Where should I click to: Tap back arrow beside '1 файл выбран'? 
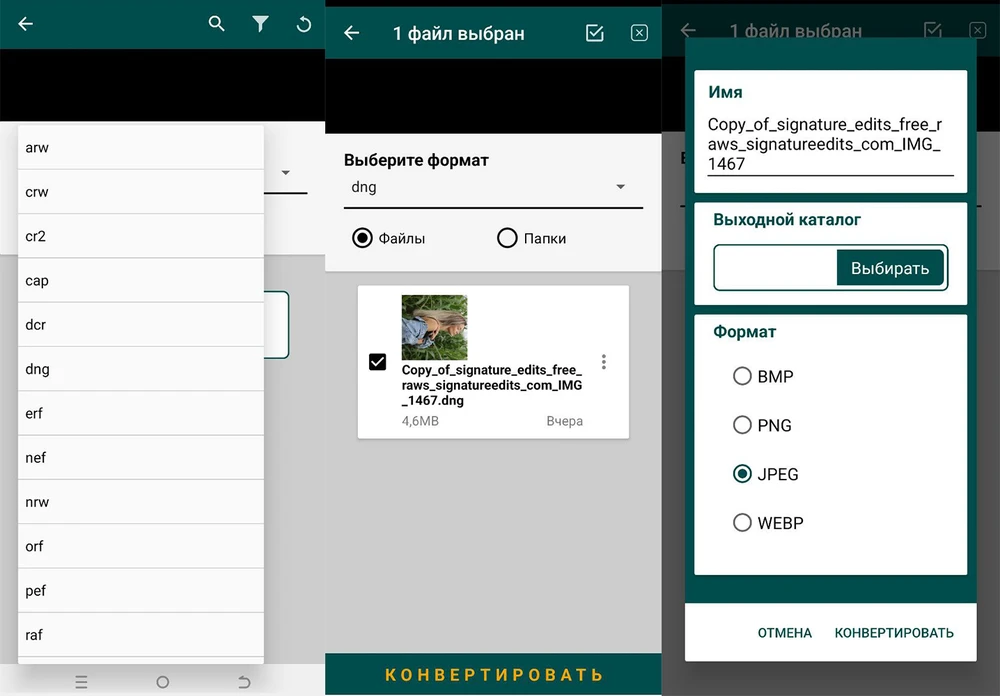[351, 33]
